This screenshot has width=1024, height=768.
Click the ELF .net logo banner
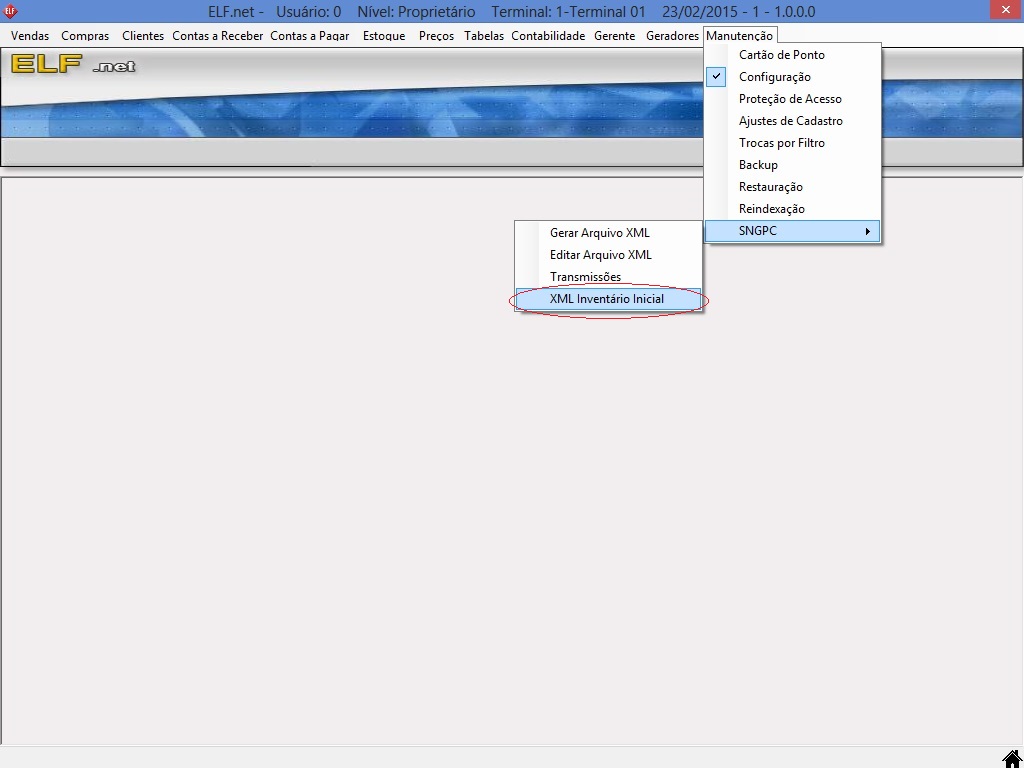pyautogui.click(x=73, y=64)
